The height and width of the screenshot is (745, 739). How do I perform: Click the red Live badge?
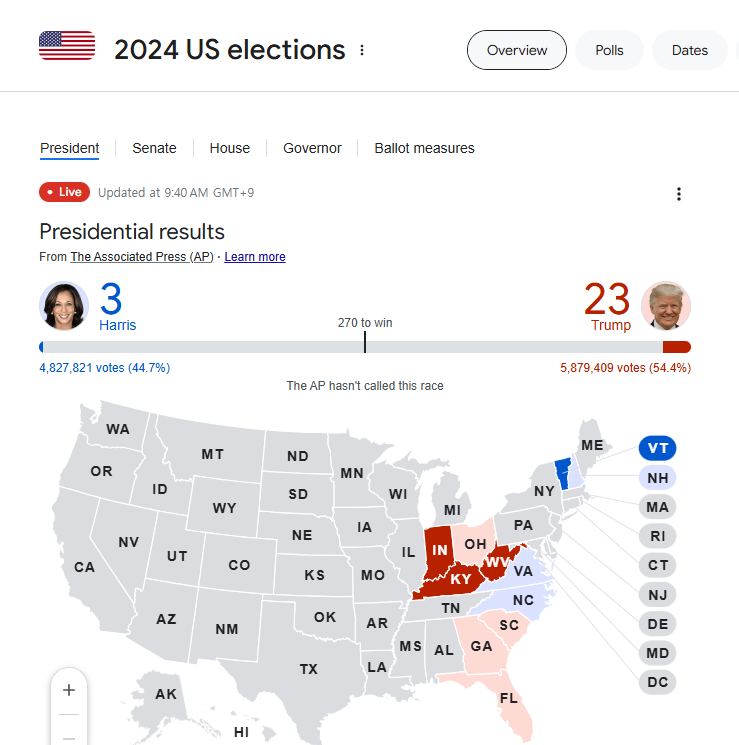[65, 192]
